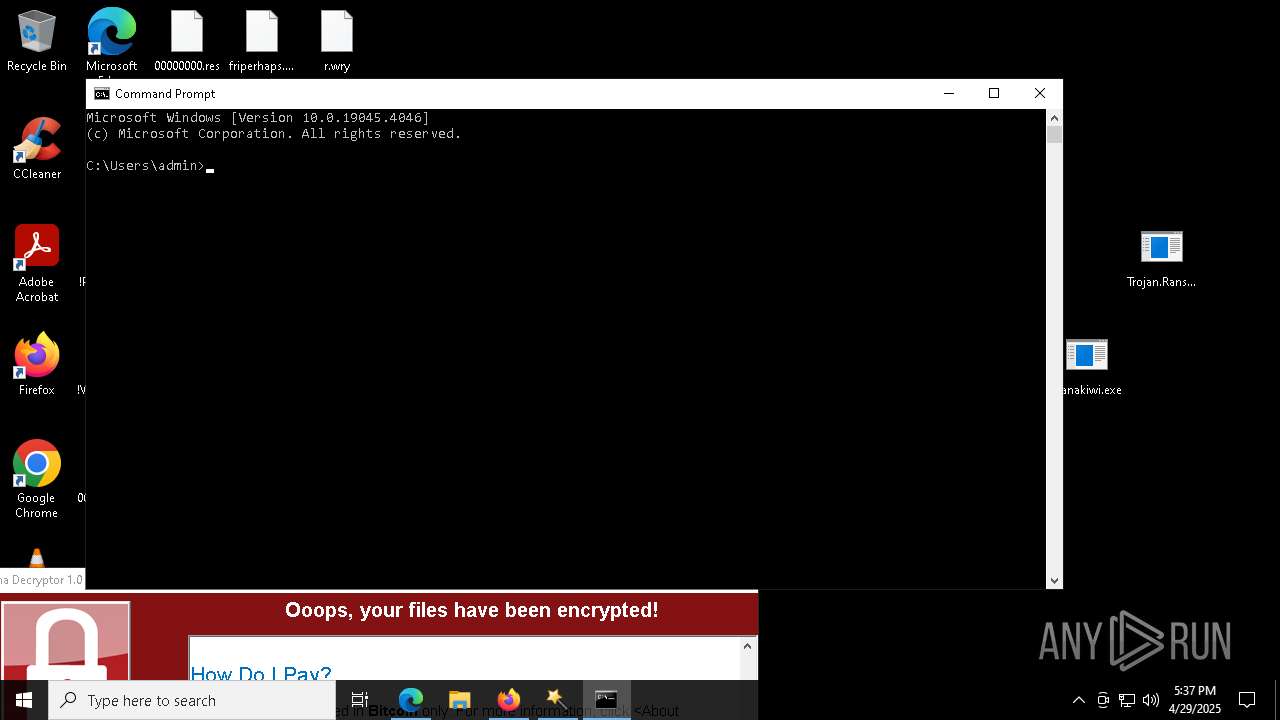Select the Trojan.Rans... executable on desktop
The width and height of the screenshot is (1280, 720).
tap(1161, 259)
